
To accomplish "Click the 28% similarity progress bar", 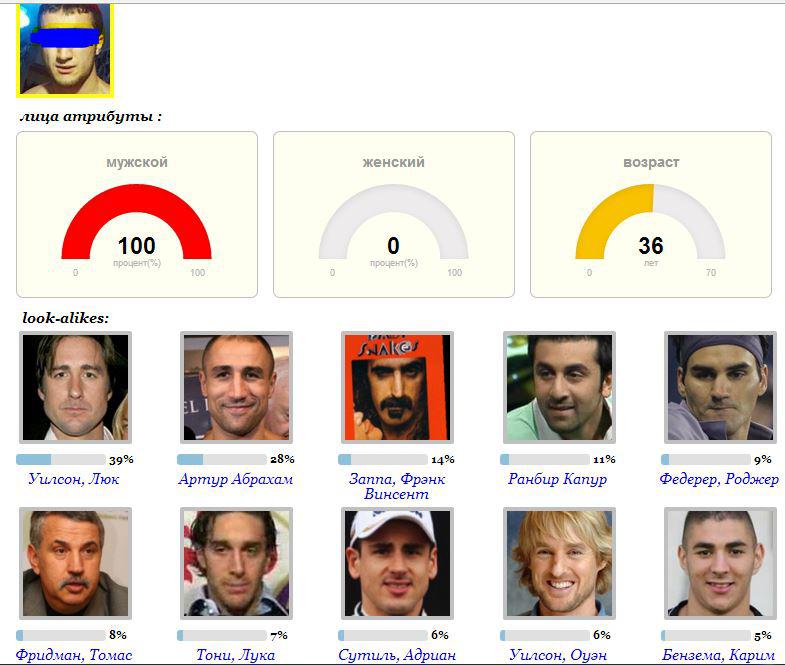I will click(222, 459).
